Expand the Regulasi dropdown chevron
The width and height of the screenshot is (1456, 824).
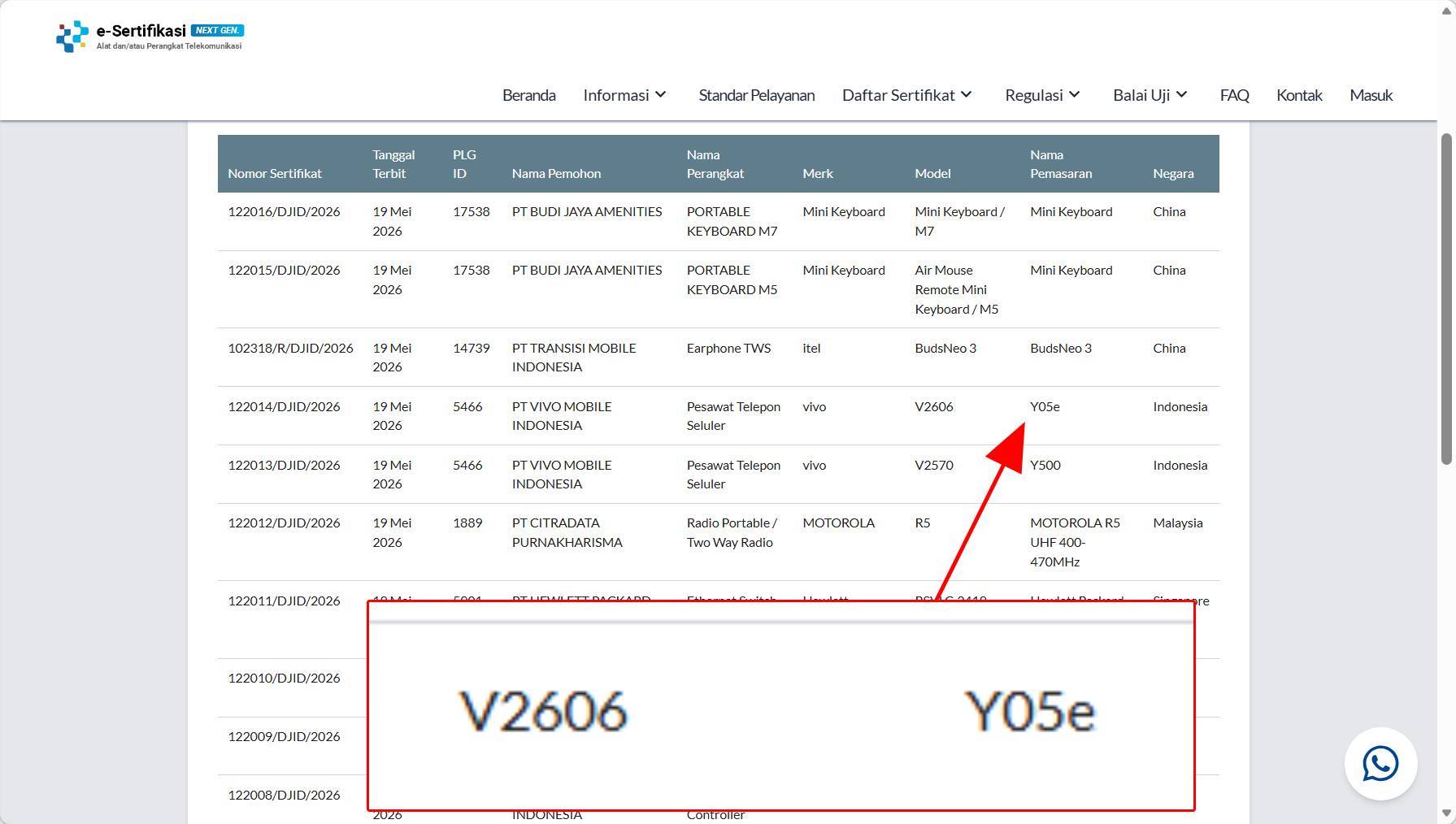[1074, 95]
